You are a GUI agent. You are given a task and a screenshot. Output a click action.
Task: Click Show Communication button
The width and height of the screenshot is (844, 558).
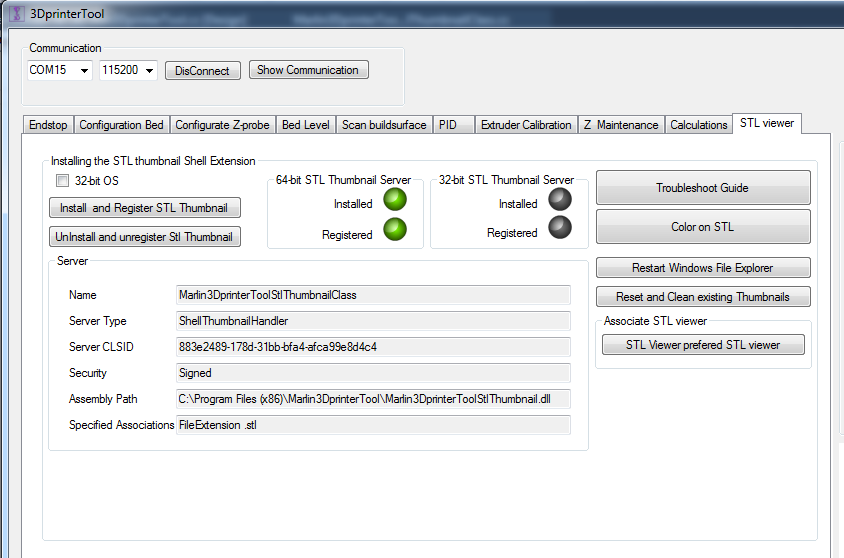[308, 70]
